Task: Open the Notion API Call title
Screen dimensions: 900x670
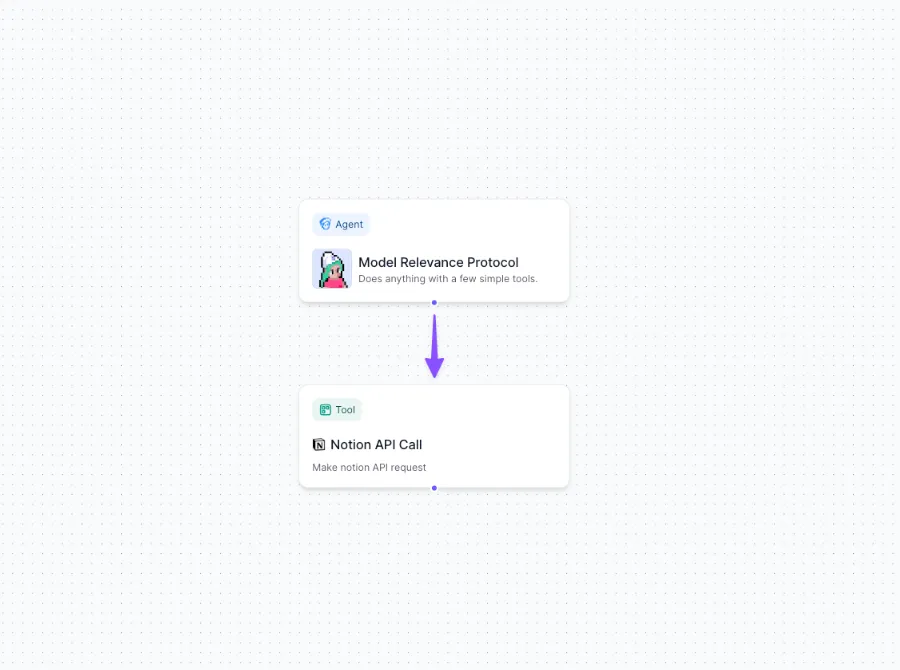Action: point(376,445)
